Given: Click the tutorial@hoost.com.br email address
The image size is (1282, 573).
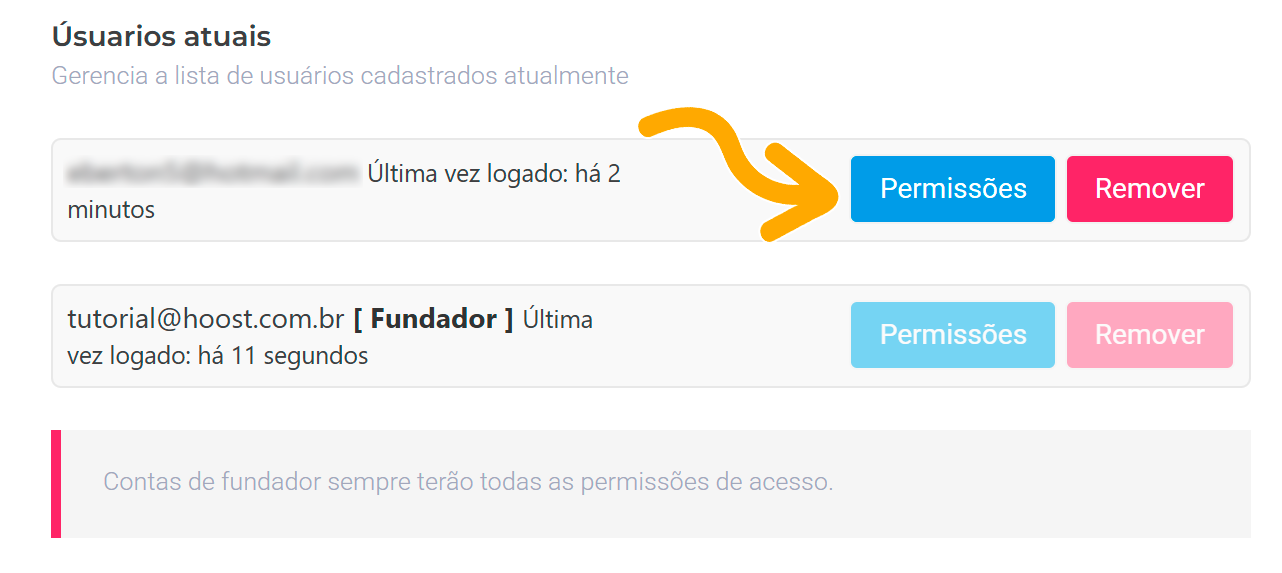Looking at the screenshot, I should point(205,320).
